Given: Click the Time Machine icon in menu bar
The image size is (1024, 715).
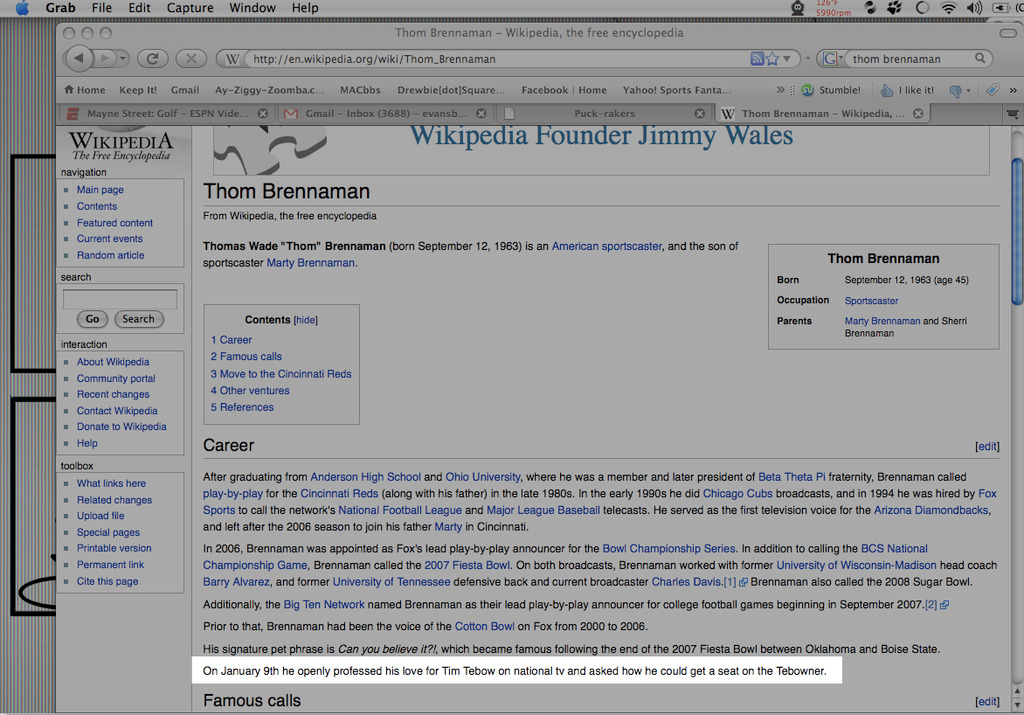Looking at the screenshot, I should point(921,8).
